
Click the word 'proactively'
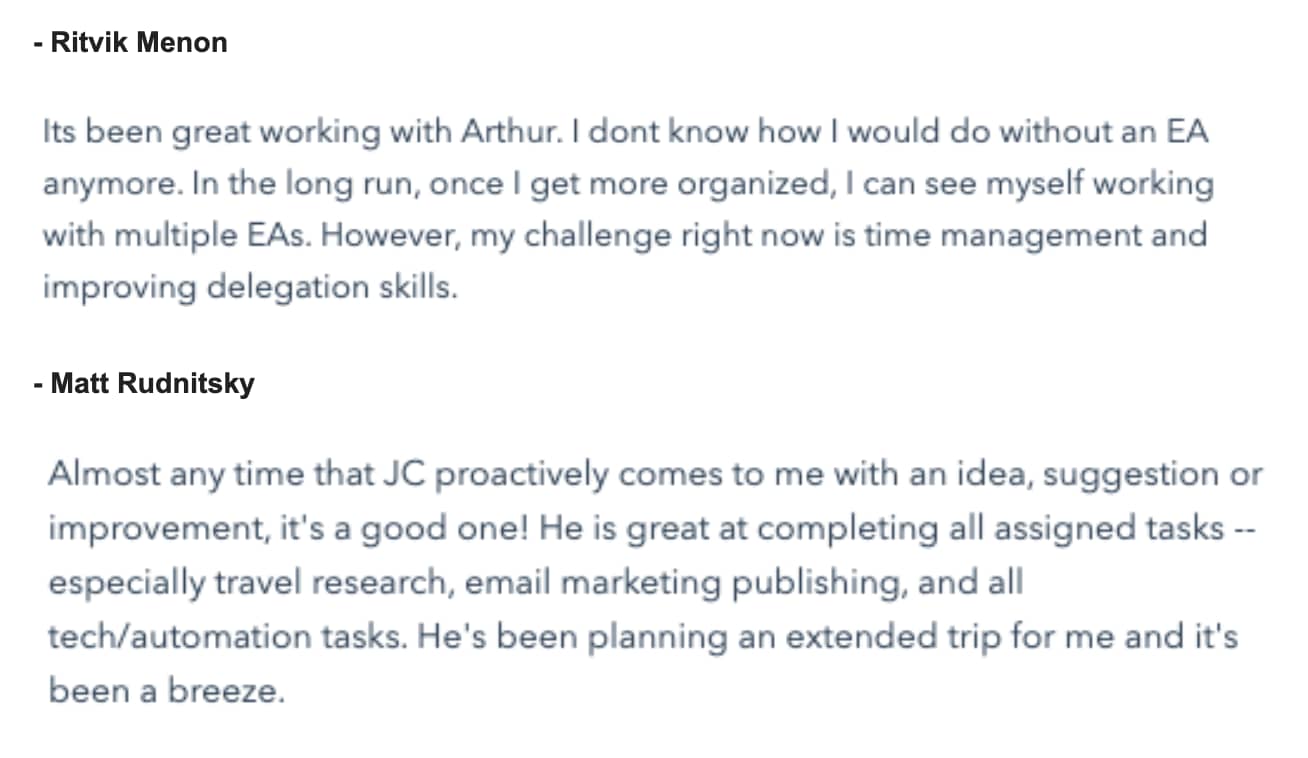(x=522, y=475)
